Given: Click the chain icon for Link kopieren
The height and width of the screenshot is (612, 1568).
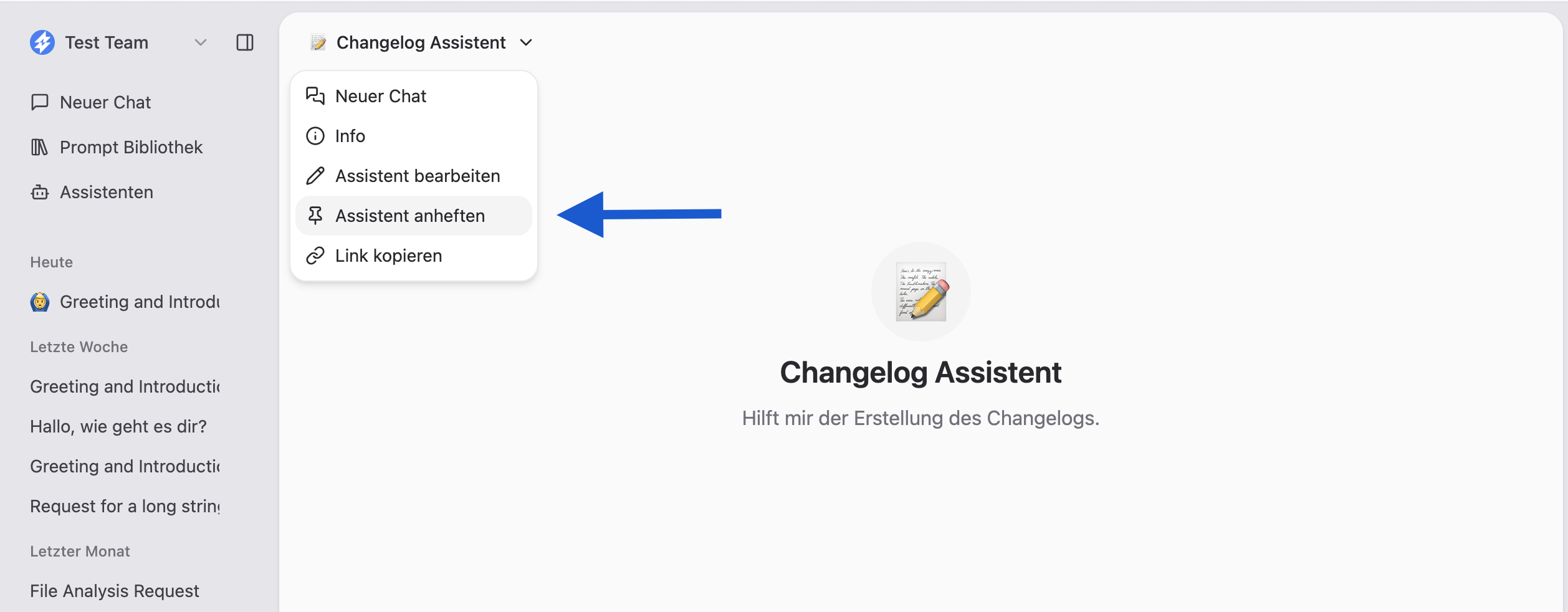Looking at the screenshot, I should pyautogui.click(x=315, y=256).
